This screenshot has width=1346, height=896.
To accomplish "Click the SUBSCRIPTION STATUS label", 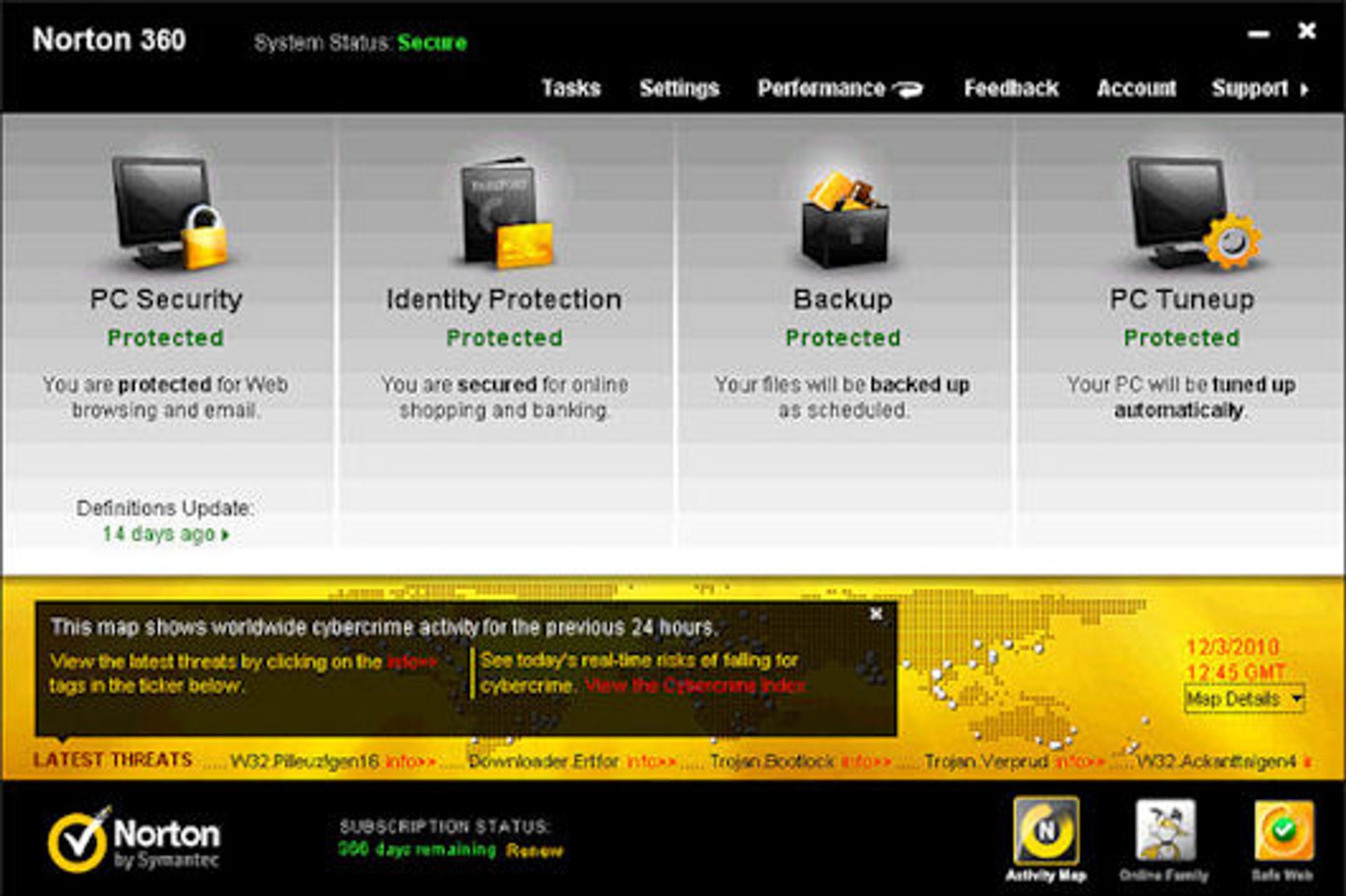I will [x=445, y=826].
